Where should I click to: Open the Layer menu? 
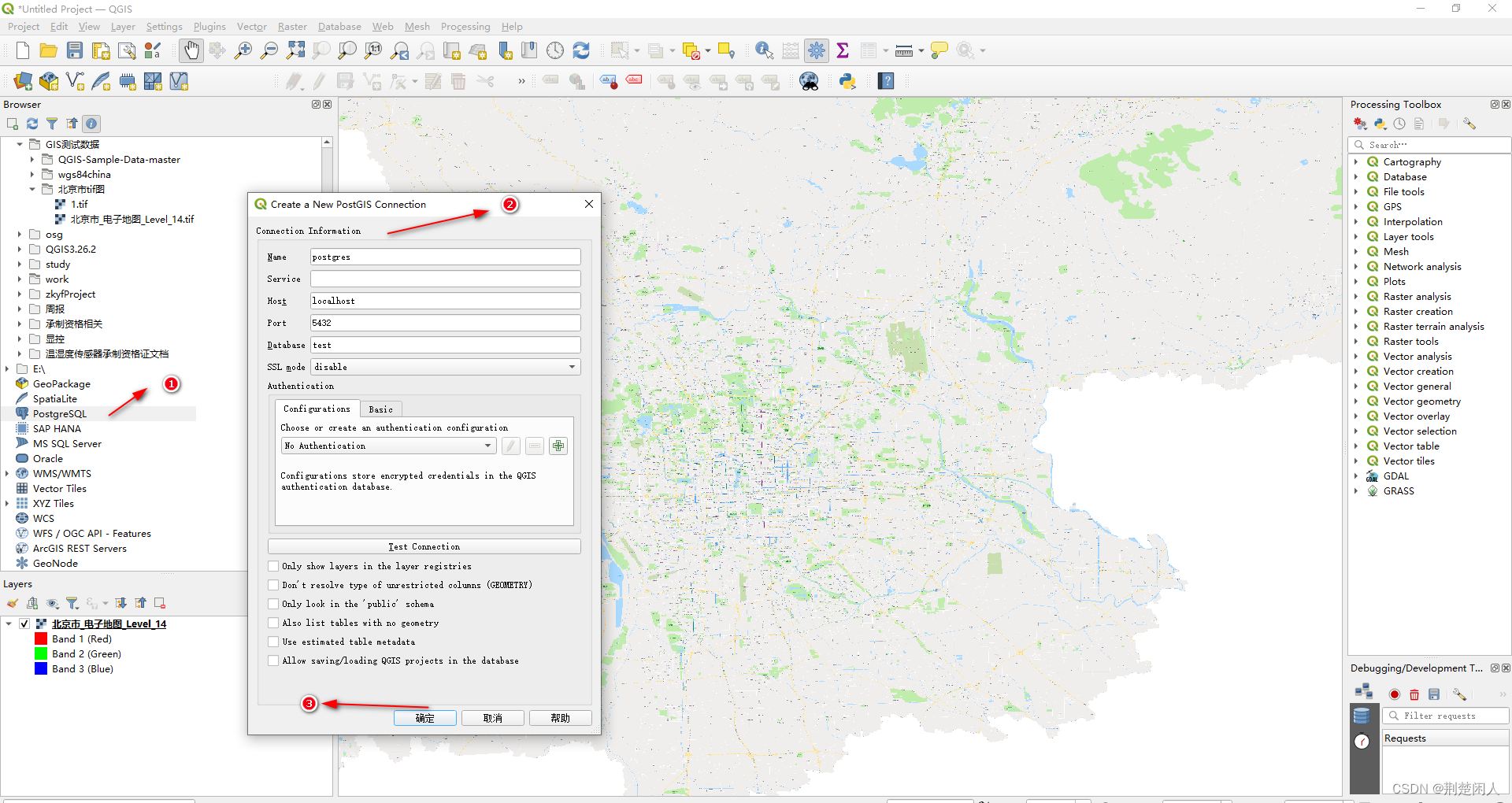coord(123,27)
